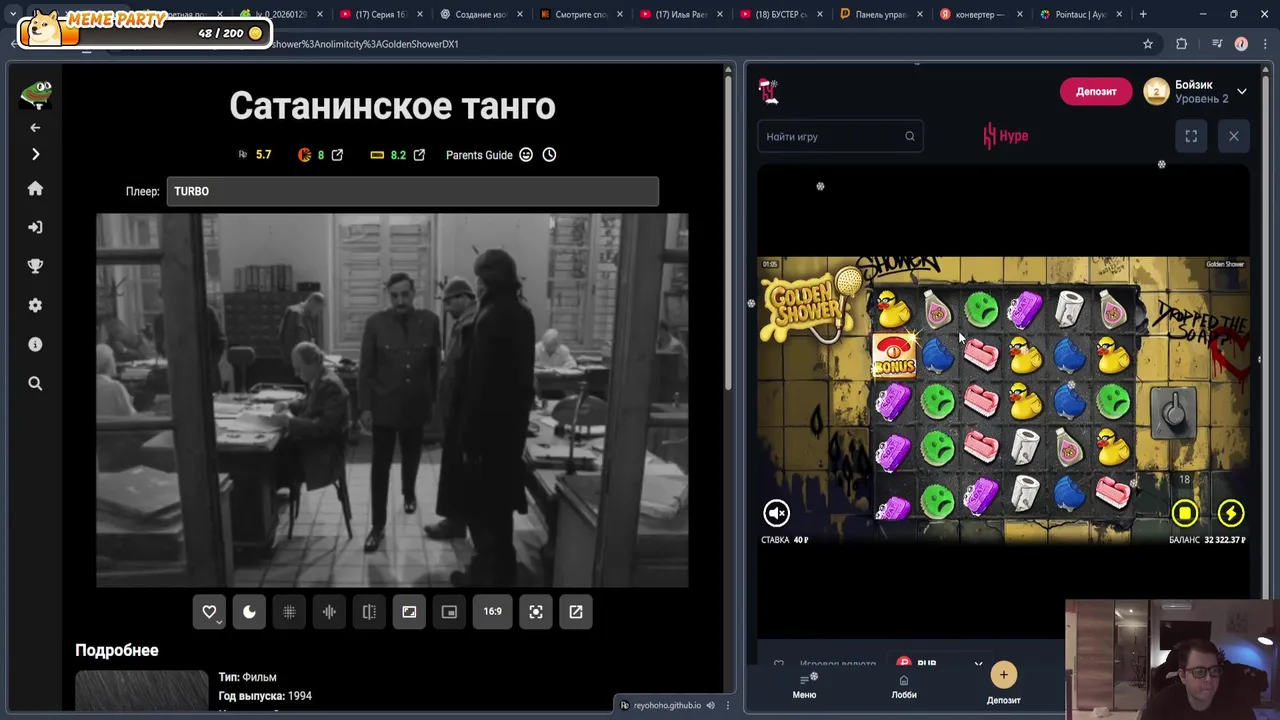Open the search magnifier in the sidebar

point(35,383)
